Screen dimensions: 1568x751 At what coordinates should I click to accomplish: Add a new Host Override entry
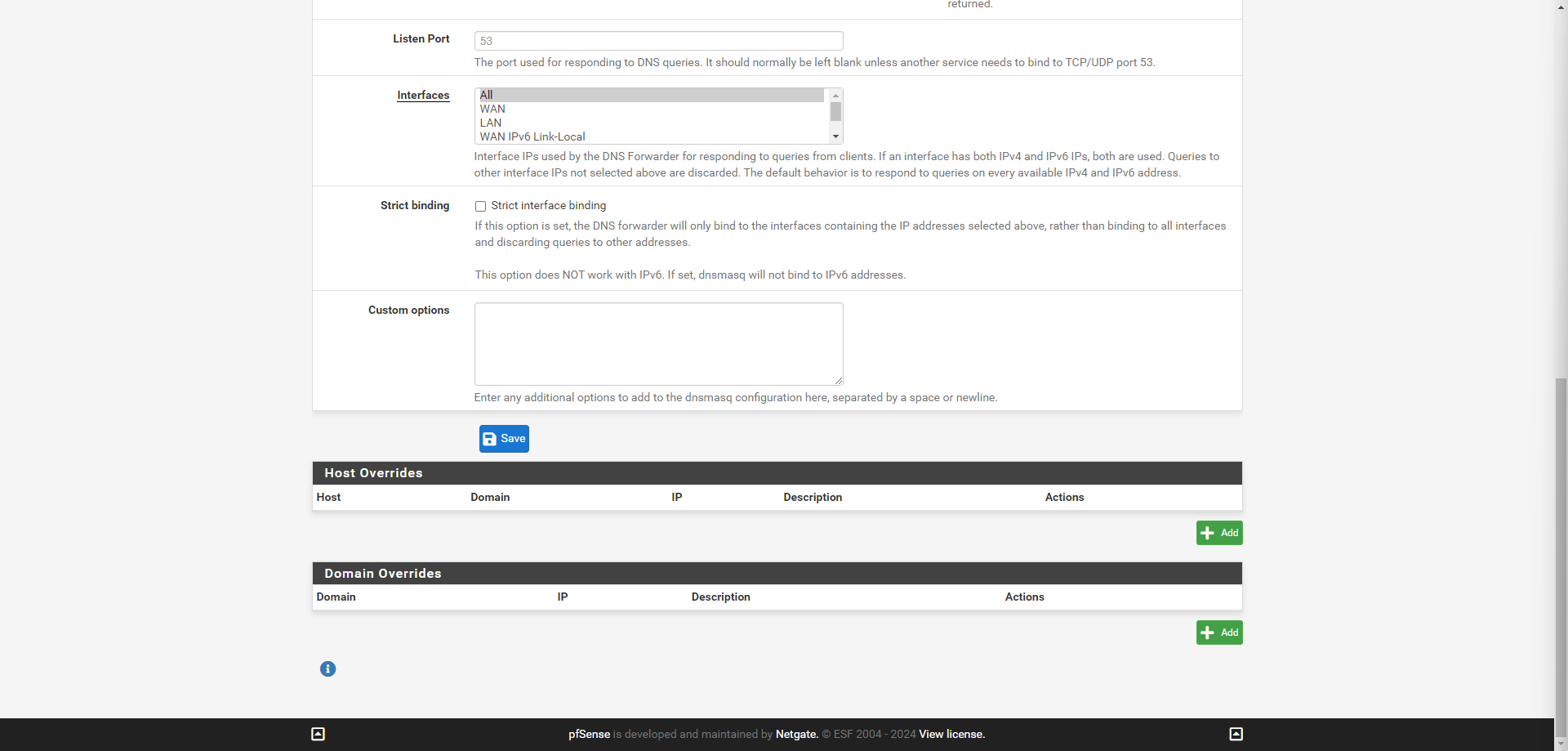click(x=1219, y=533)
